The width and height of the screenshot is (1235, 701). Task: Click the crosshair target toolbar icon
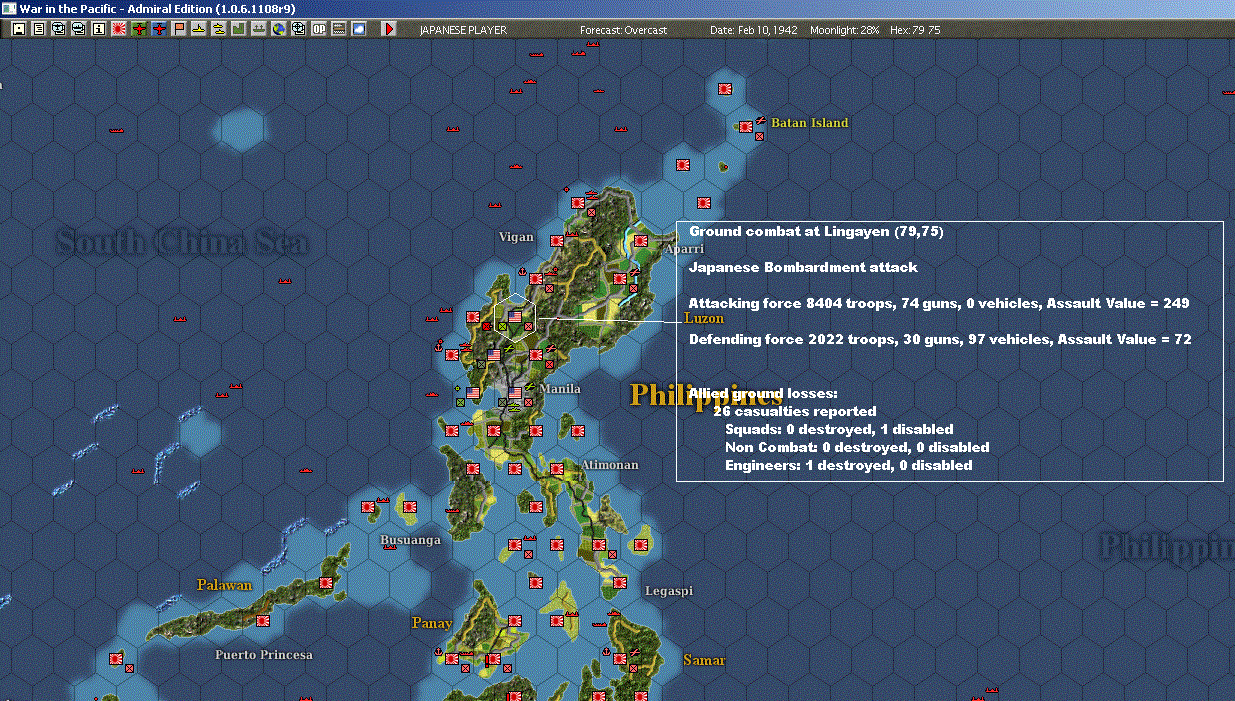[299, 29]
